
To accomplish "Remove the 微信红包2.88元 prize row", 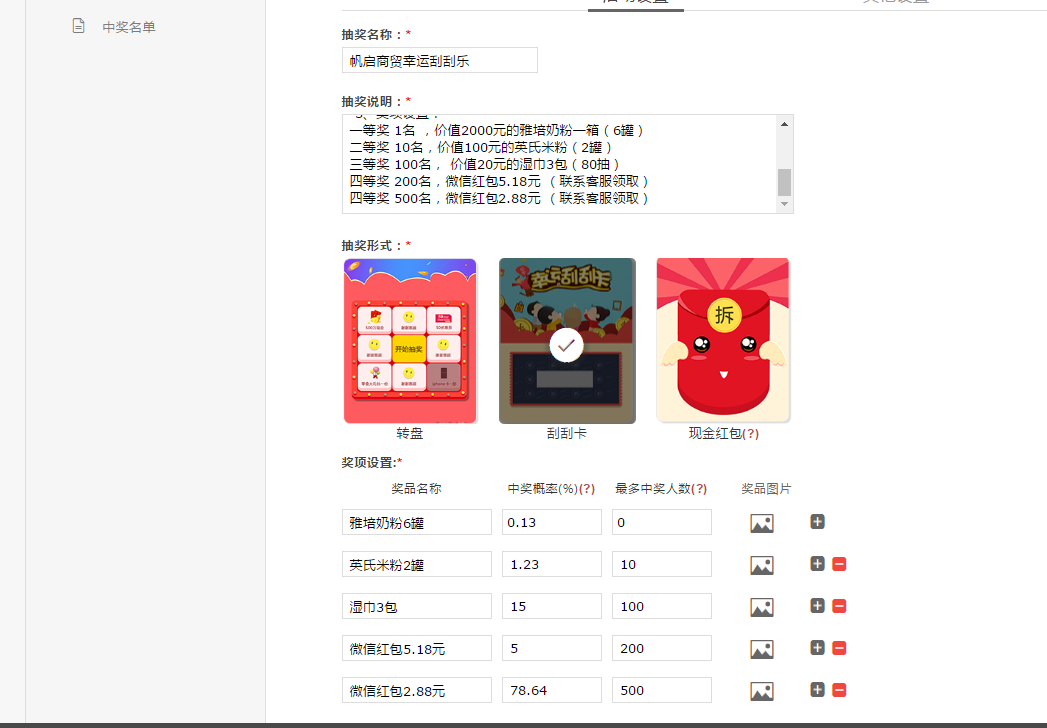I will [839, 691].
